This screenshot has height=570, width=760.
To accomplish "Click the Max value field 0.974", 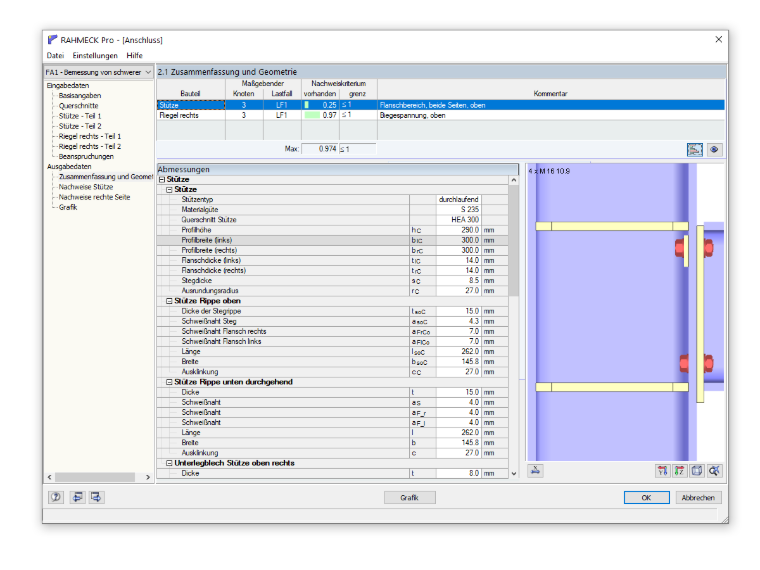I will click(x=320, y=149).
